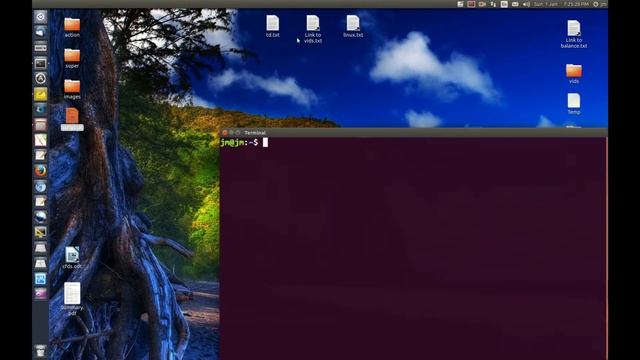Screen dimensions: 640x360
Task: Open Trash at the bottom of the launcher
Action: click(x=40, y=351)
